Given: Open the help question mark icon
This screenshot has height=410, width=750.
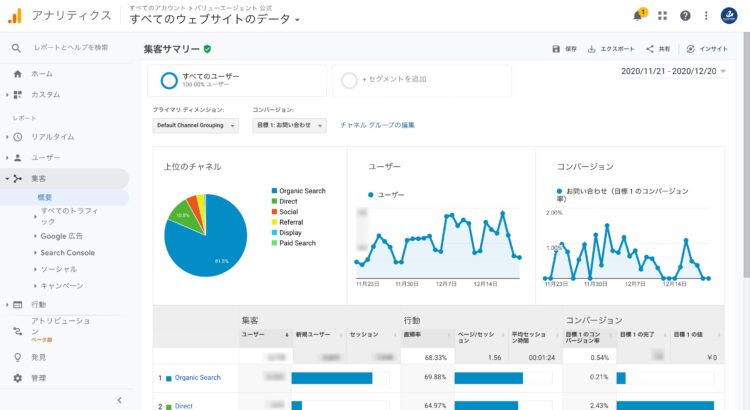Looking at the screenshot, I should (685, 16).
